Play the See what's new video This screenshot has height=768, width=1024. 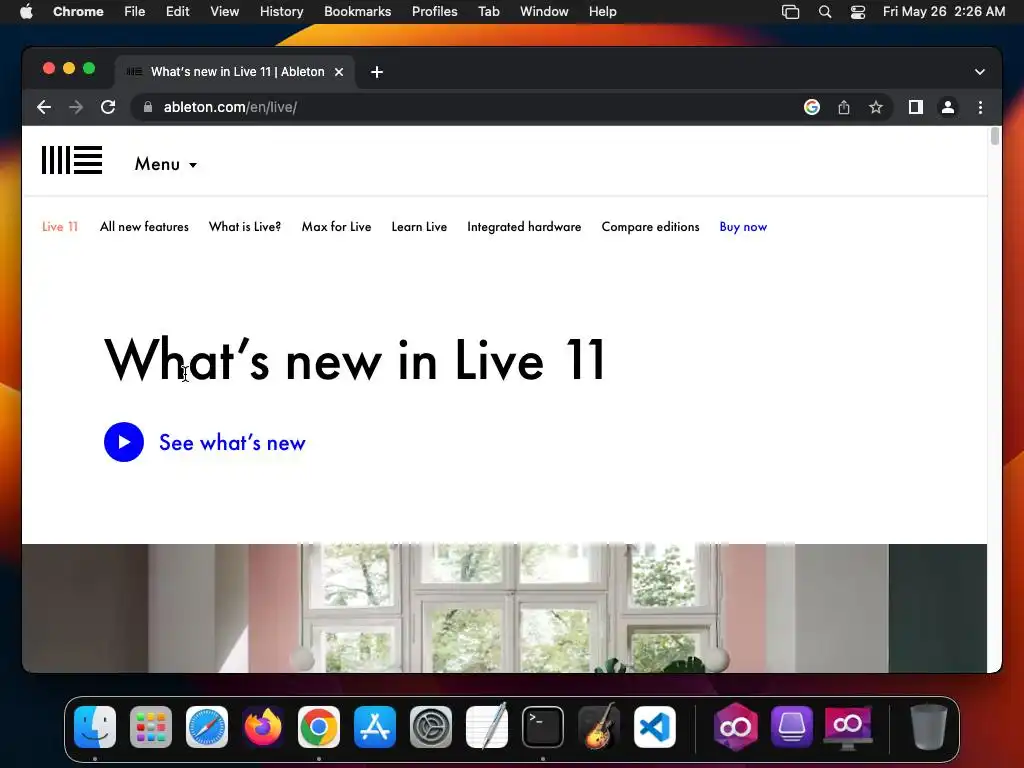[124, 442]
